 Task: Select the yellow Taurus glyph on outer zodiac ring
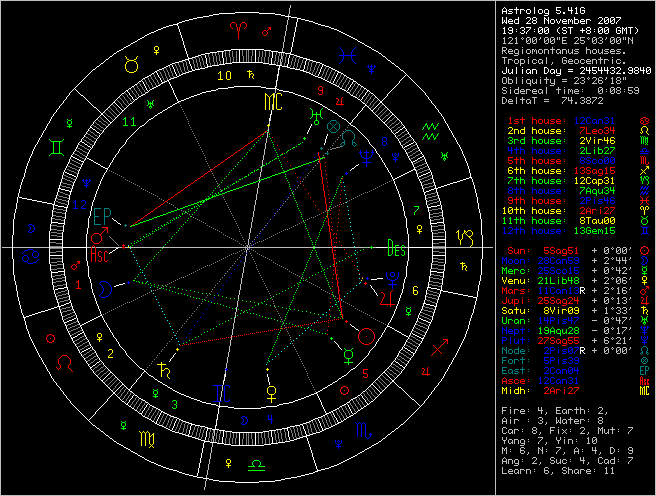[x=131, y=65]
